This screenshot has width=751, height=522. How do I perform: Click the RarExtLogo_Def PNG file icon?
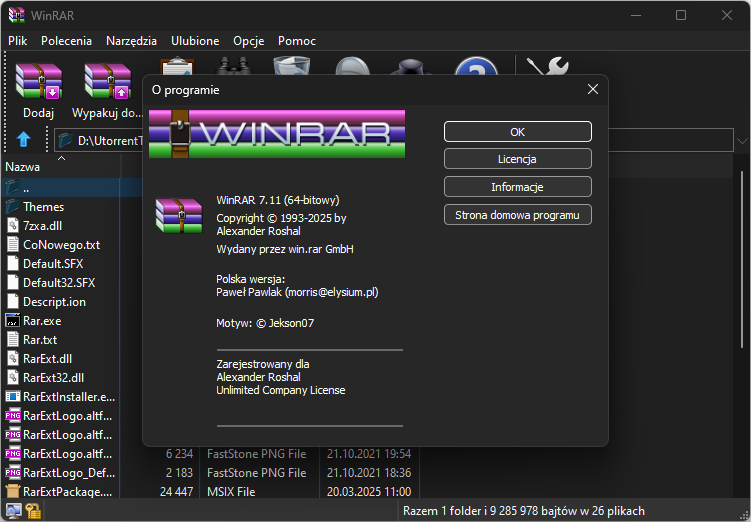point(13,472)
